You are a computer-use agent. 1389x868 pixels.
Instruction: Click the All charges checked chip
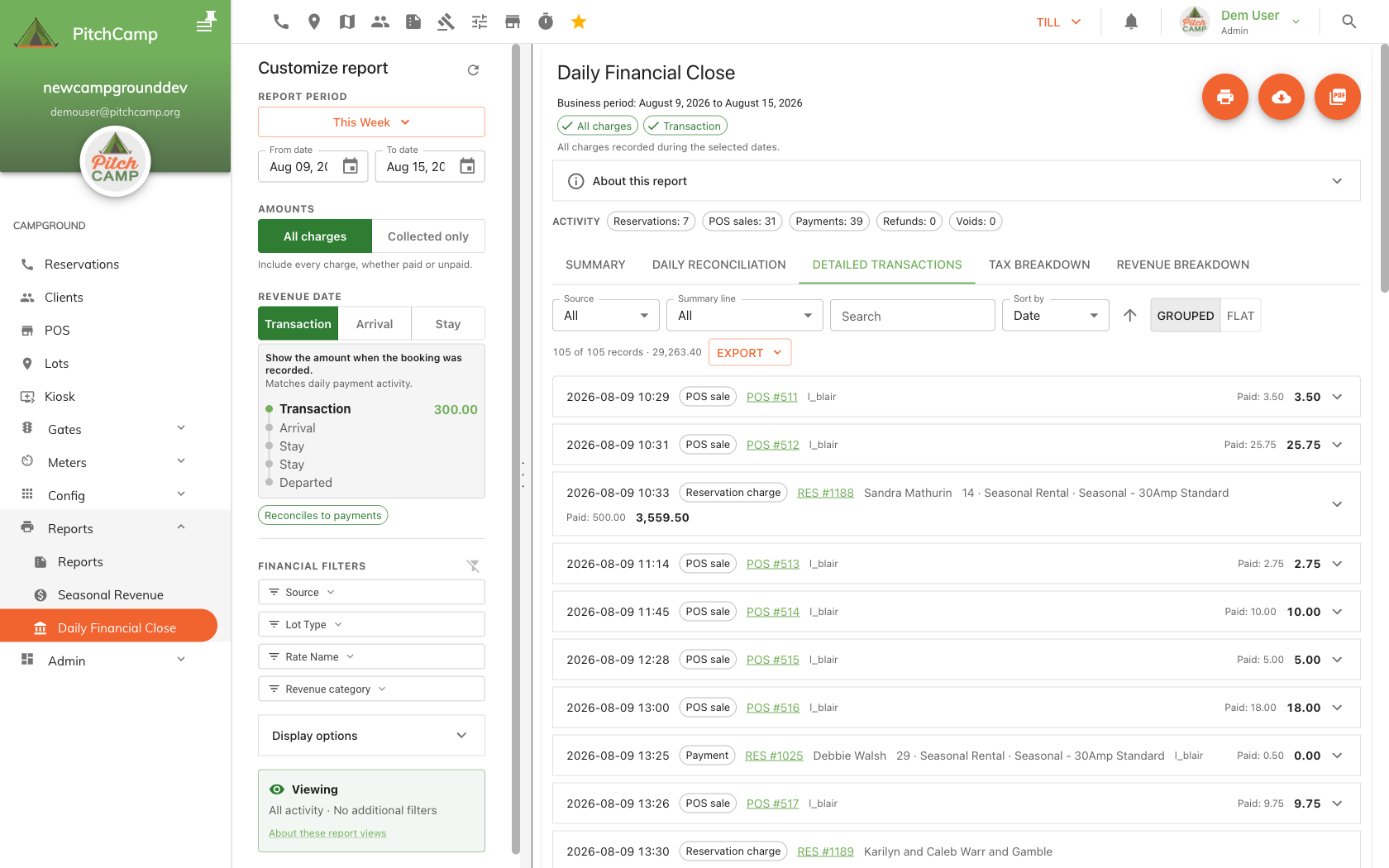pos(597,126)
